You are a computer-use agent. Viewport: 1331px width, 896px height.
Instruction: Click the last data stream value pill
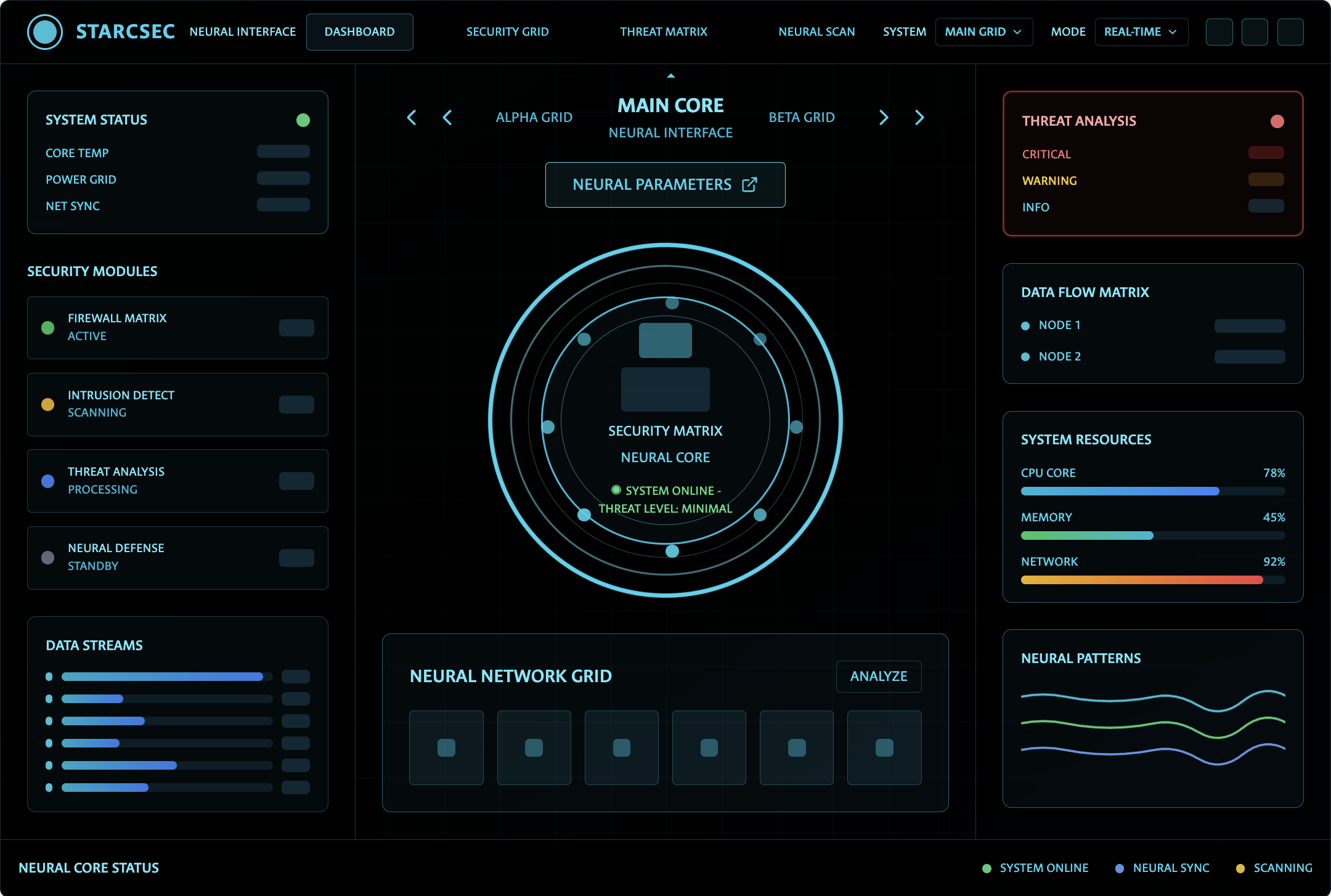[x=296, y=788]
